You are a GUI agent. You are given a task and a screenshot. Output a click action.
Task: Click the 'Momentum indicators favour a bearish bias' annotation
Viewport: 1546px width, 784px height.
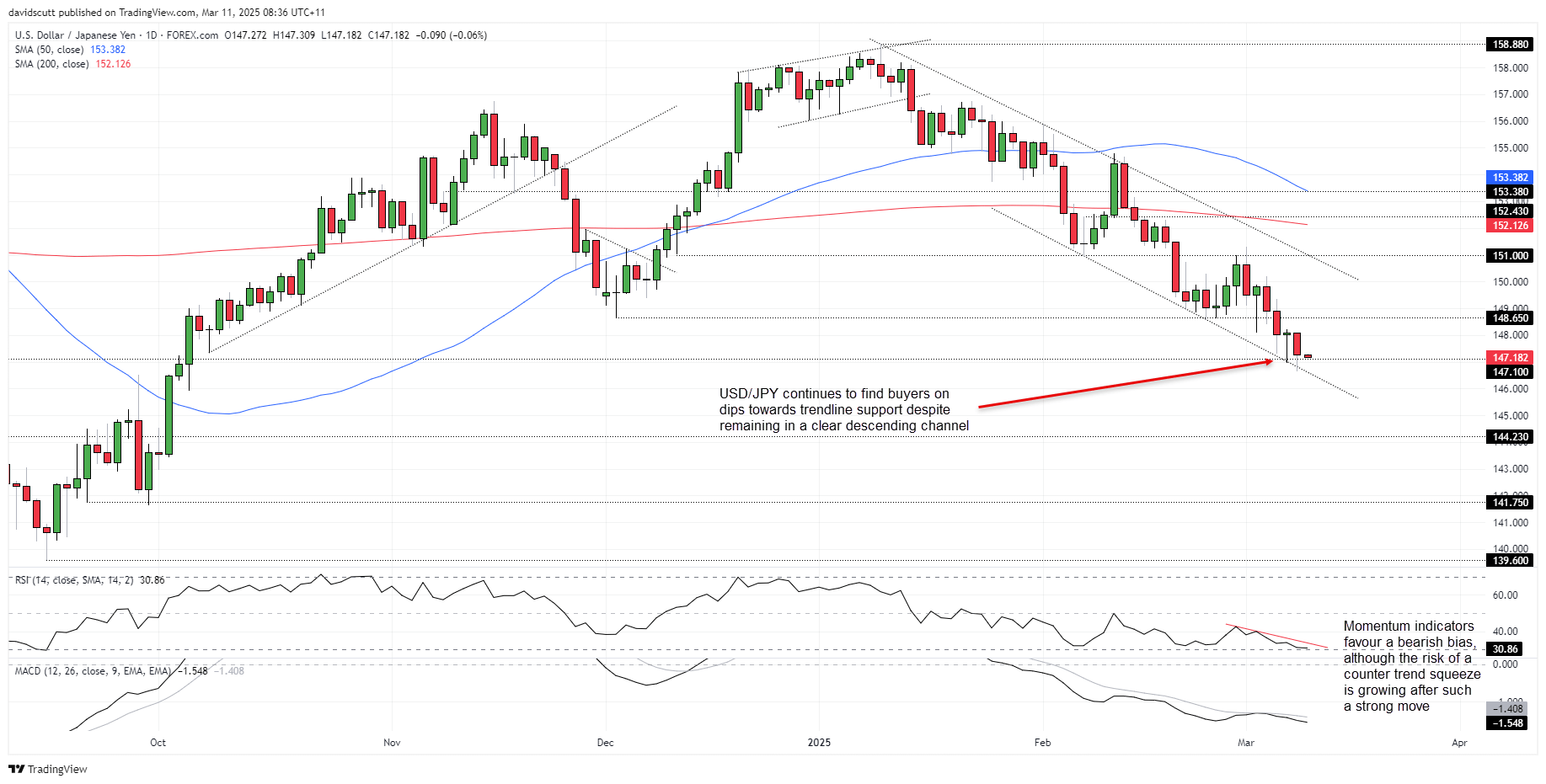1412,666
